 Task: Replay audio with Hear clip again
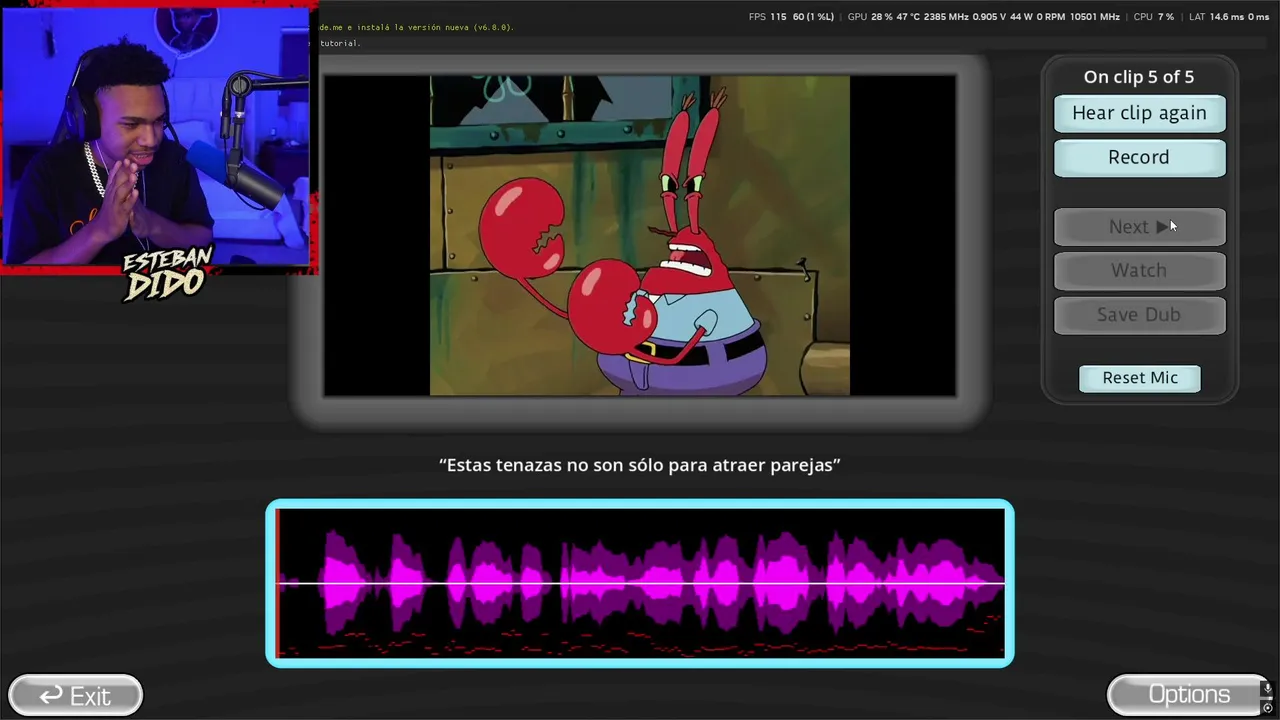pyautogui.click(x=1139, y=113)
